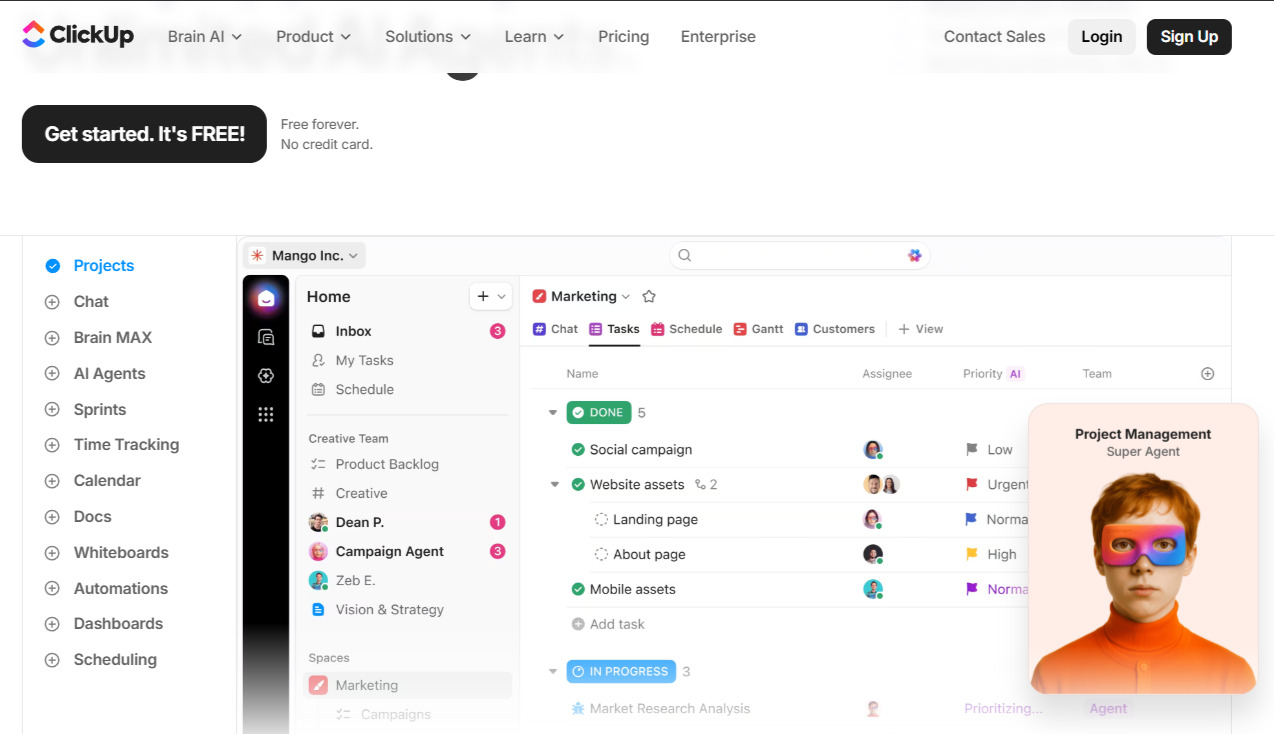Switch to the Tasks tab

614,329
